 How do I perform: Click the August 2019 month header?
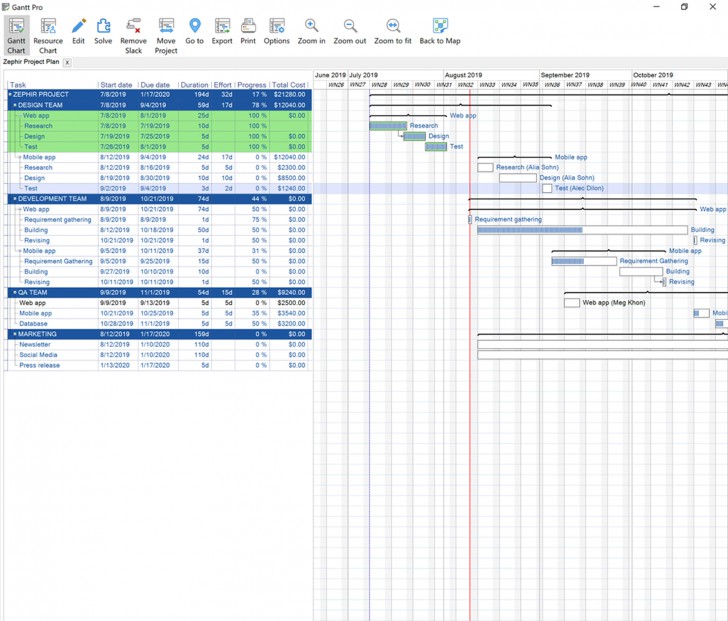pos(463,75)
